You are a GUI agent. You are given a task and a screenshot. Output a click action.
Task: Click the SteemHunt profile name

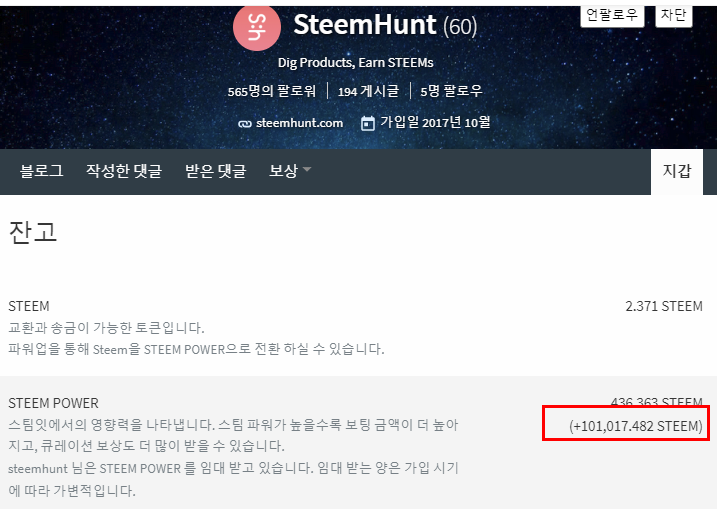point(364,25)
